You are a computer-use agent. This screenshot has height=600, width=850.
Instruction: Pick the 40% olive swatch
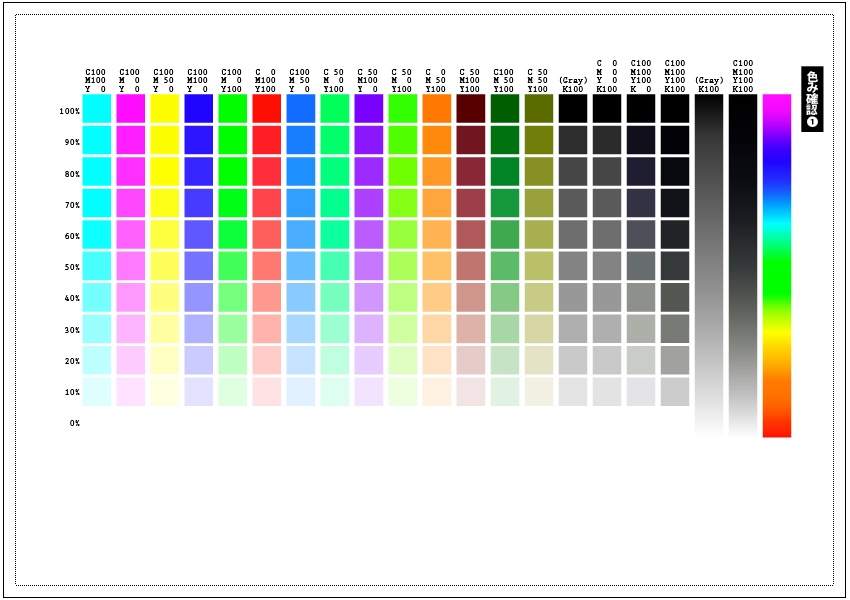[x=539, y=297]
